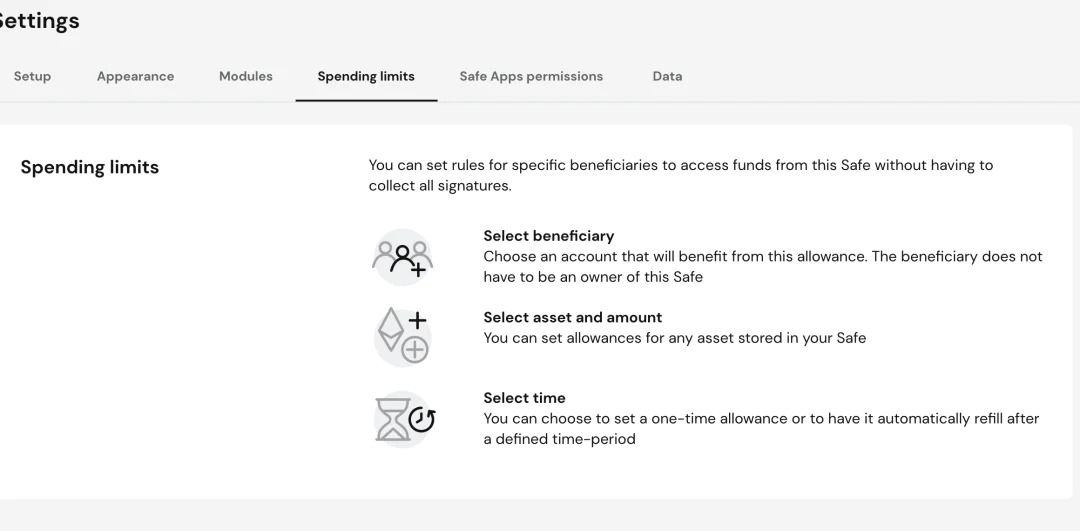The height and width of the screenshot is (531, 1080).
Task: Select the Spending limits tab
Action: coord(366,76)
